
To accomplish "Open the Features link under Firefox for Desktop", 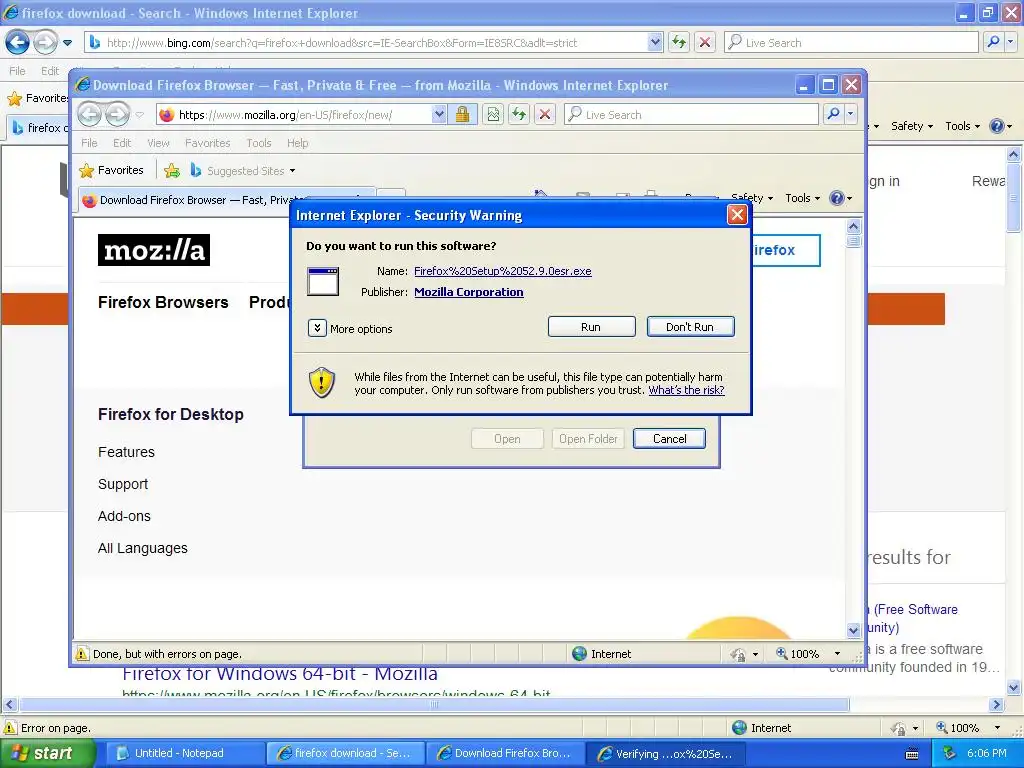I will (x=126, y=452).
